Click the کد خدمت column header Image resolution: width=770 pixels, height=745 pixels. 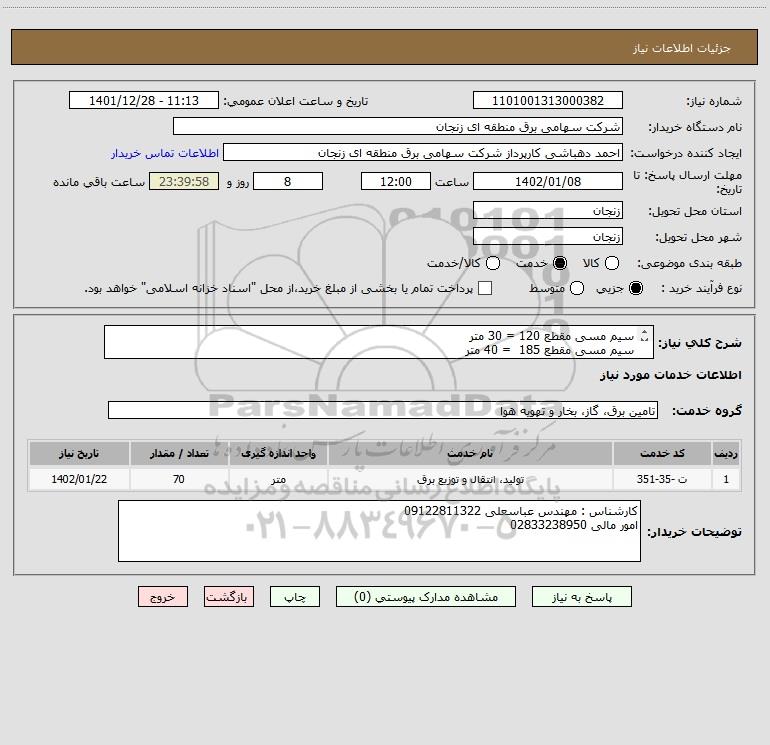(x=662, y=453)
